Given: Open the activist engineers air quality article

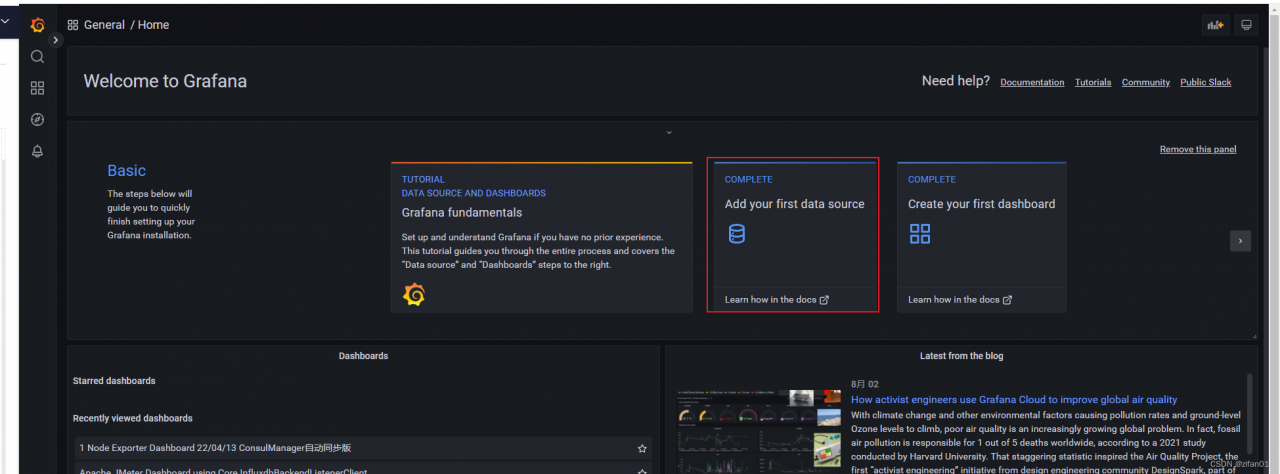Looking at the screenshot, I should (x=1014, y=400).
